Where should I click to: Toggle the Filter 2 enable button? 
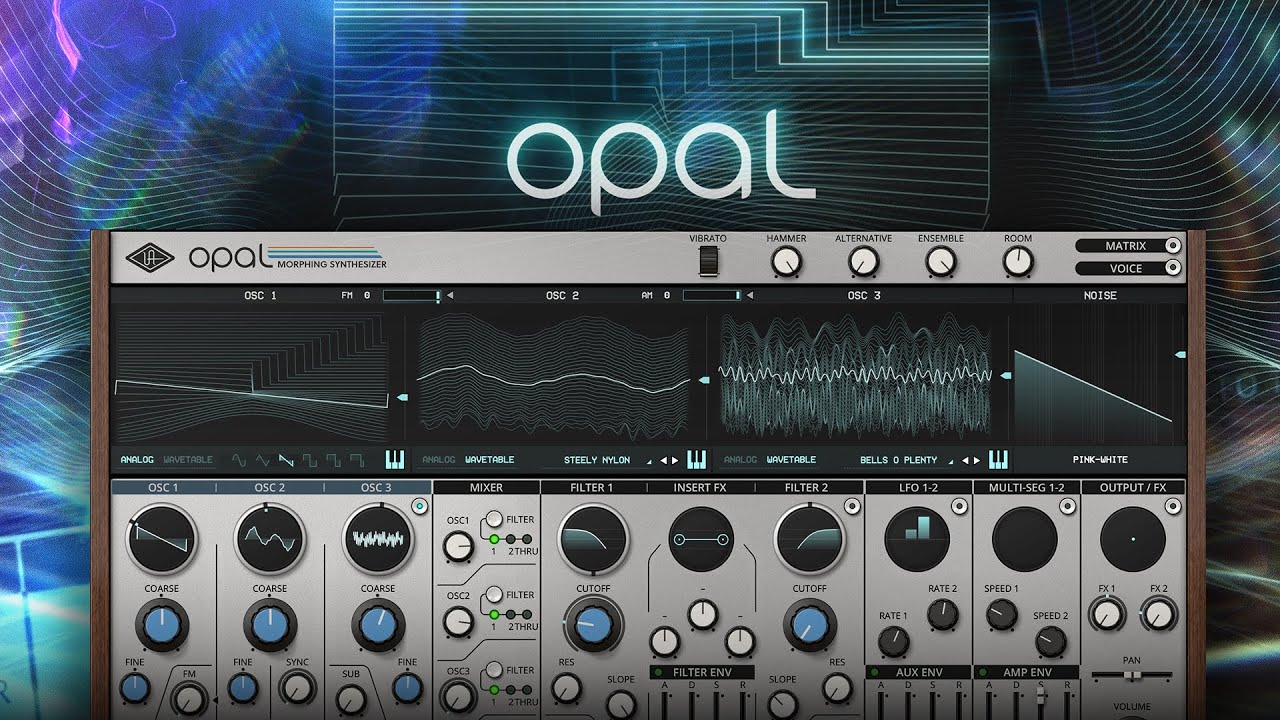(x=851, y=507)
